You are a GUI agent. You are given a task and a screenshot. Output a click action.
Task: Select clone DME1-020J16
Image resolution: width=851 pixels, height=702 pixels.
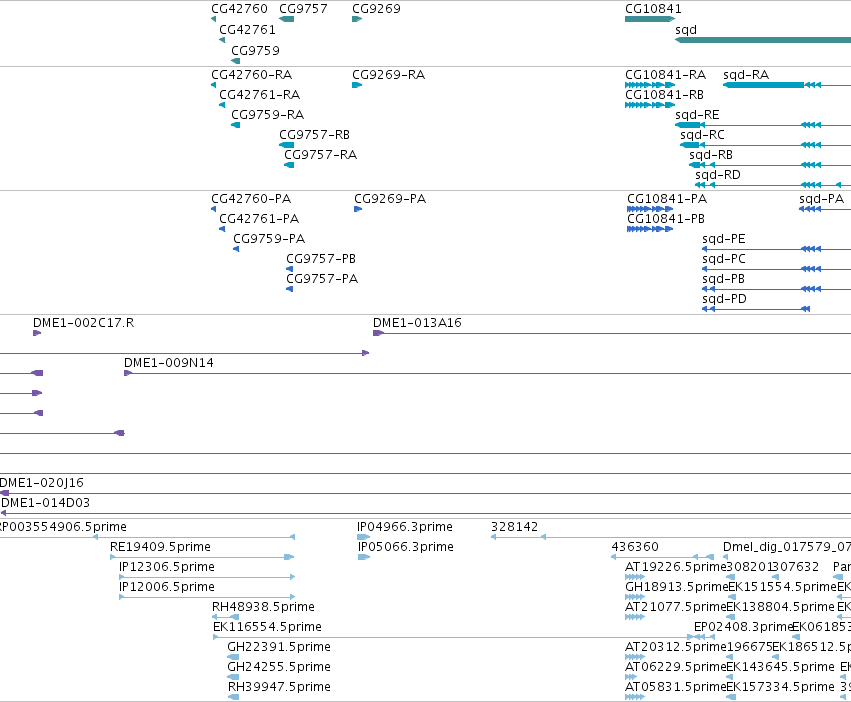tap(42, 483)
